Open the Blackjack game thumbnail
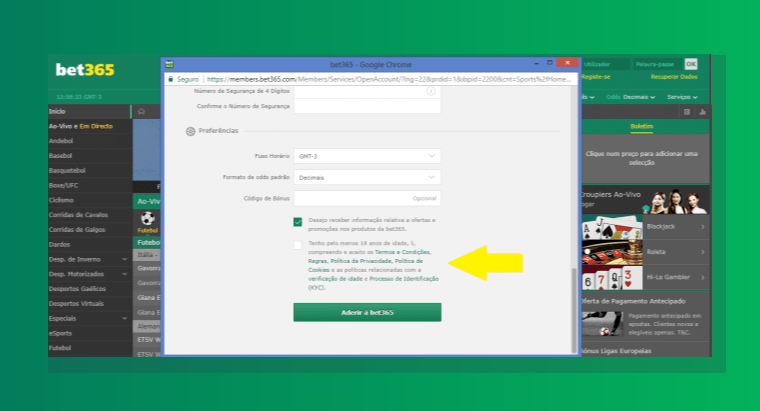Screen dimensions: 760x411 612,227
